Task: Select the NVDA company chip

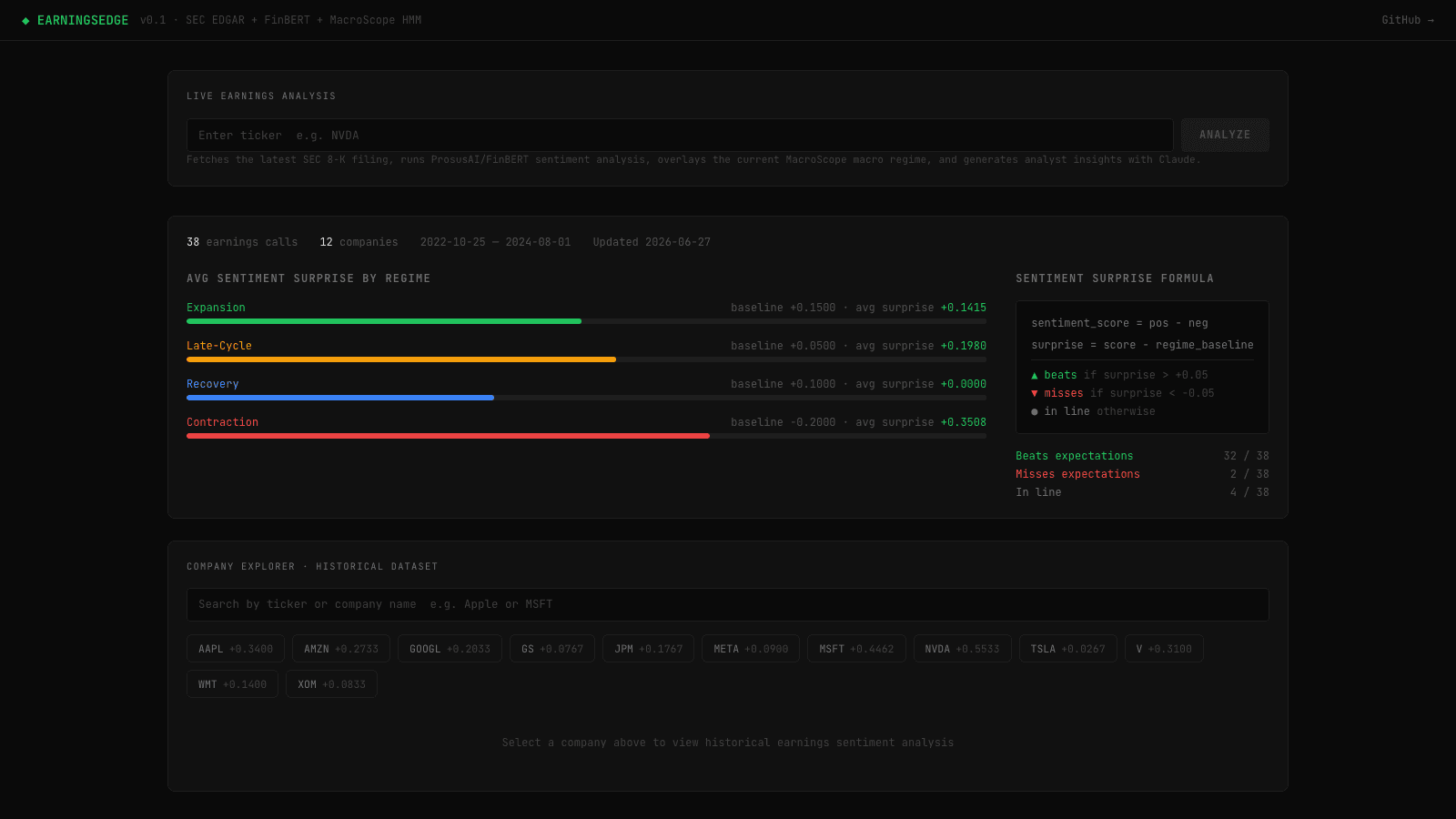Action: [962, 649]
